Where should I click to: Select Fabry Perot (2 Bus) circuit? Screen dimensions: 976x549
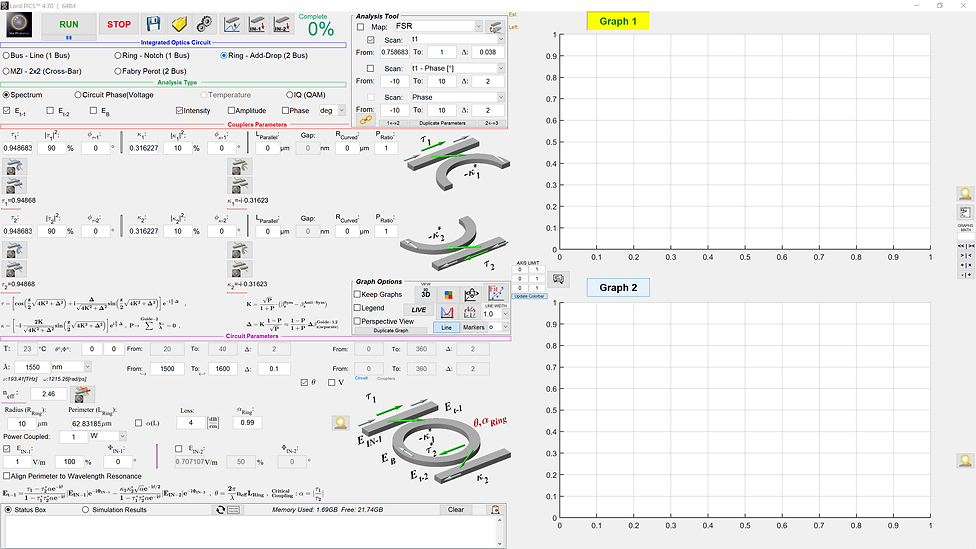[150, 71]
